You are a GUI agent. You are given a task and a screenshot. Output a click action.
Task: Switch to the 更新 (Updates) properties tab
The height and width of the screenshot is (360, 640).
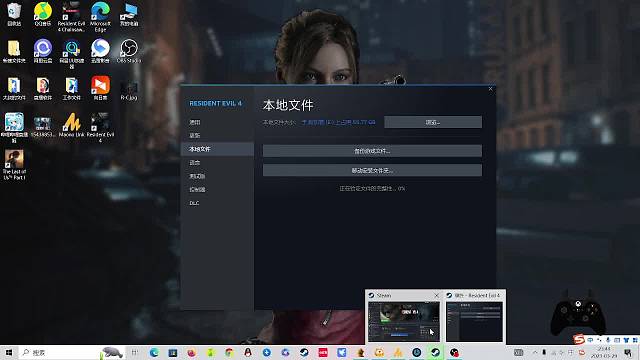217,136
